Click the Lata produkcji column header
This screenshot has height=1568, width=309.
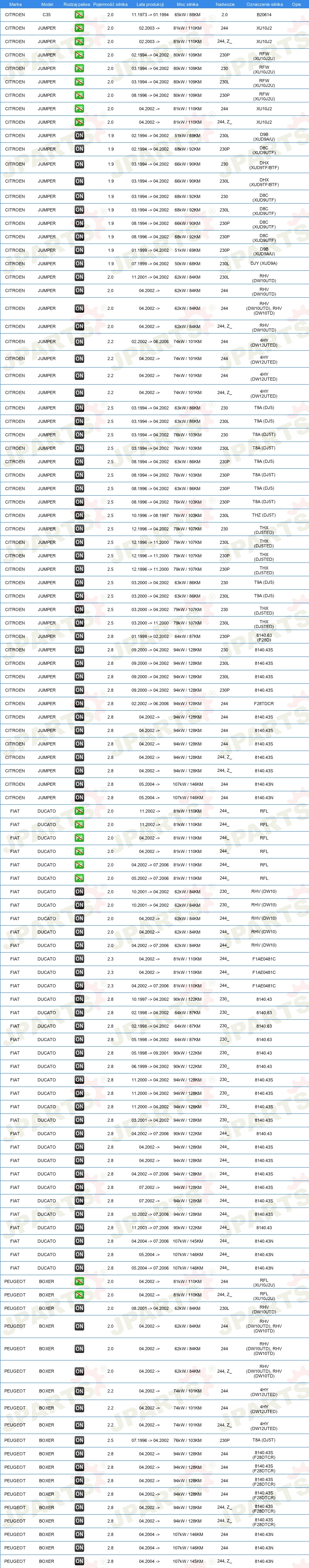(x=150, y=4)
